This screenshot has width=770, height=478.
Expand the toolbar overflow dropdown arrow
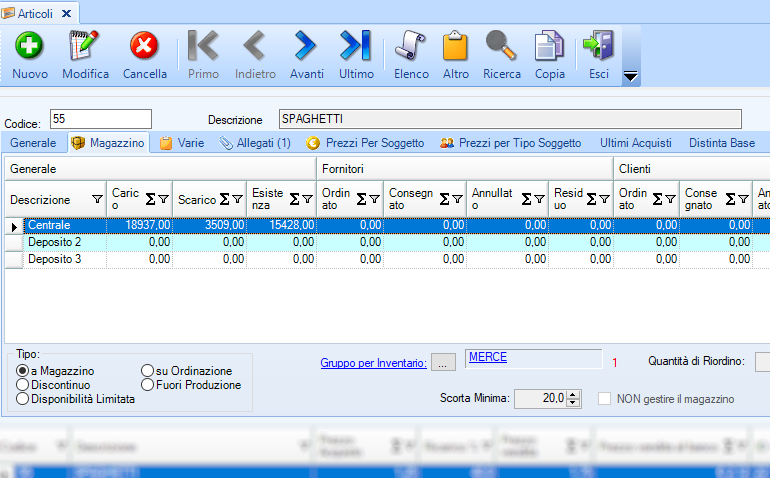coord(631,77)
